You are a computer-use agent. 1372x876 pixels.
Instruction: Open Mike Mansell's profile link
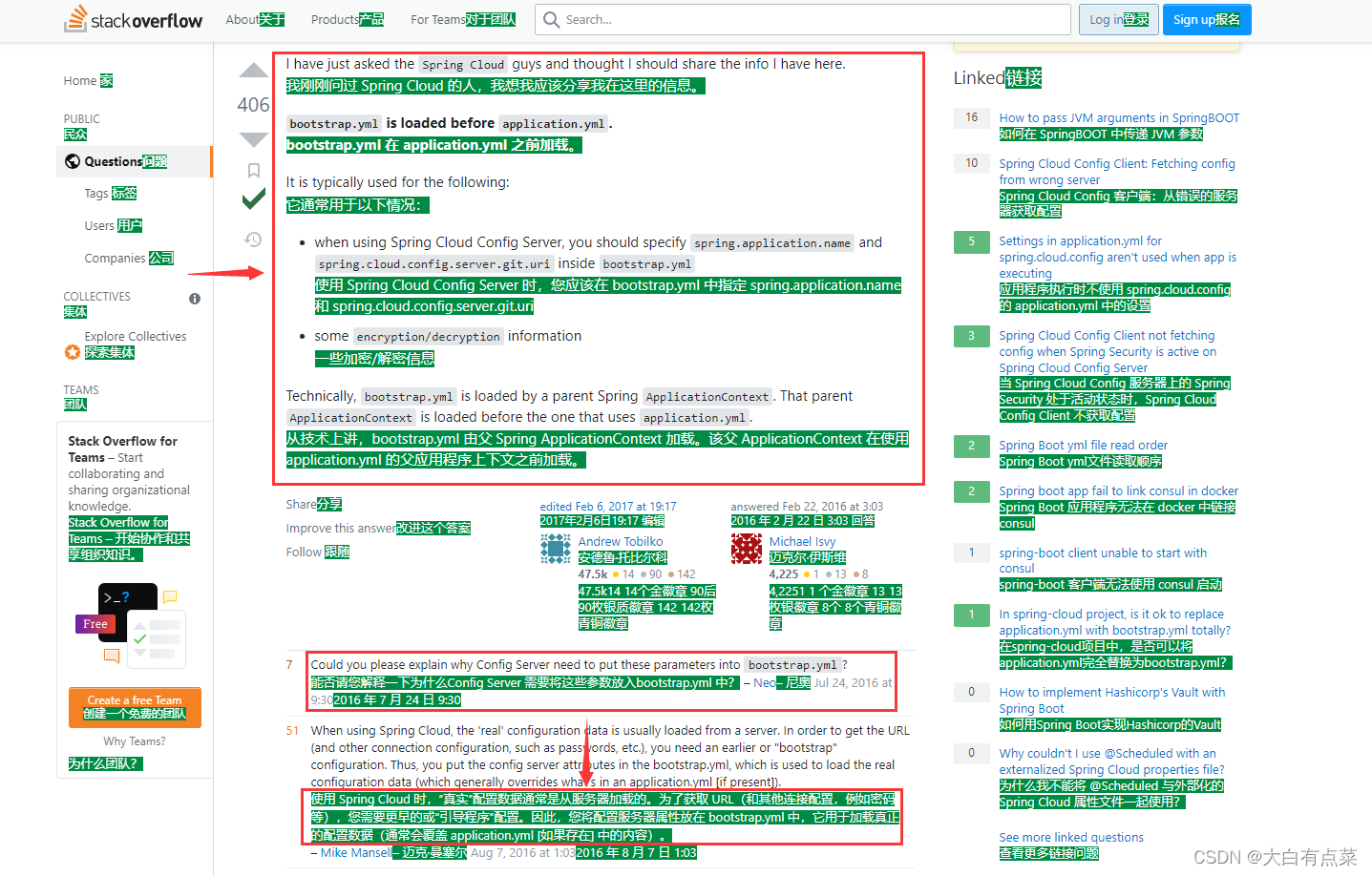click(x=355, y=853)
